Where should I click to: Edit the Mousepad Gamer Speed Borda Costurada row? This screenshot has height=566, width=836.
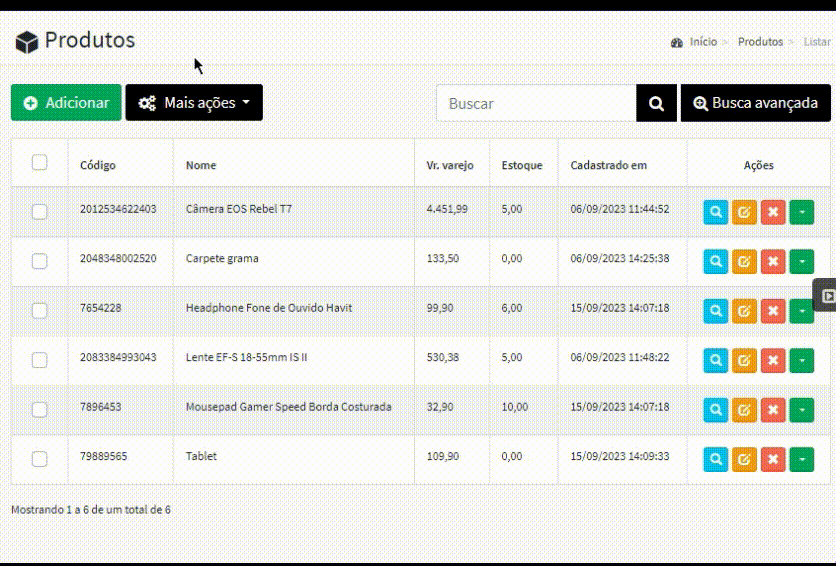click(x=744, y=410)
